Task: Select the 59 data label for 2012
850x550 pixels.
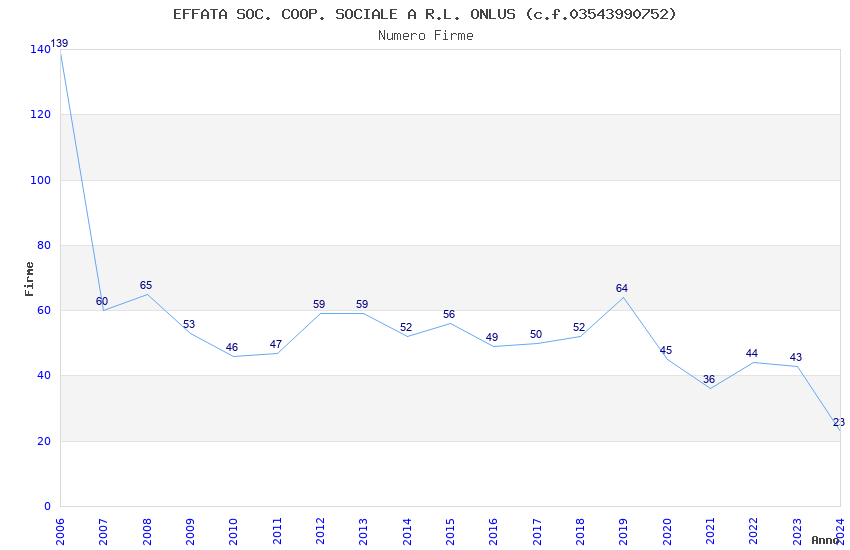Action: tap(319, 305)
